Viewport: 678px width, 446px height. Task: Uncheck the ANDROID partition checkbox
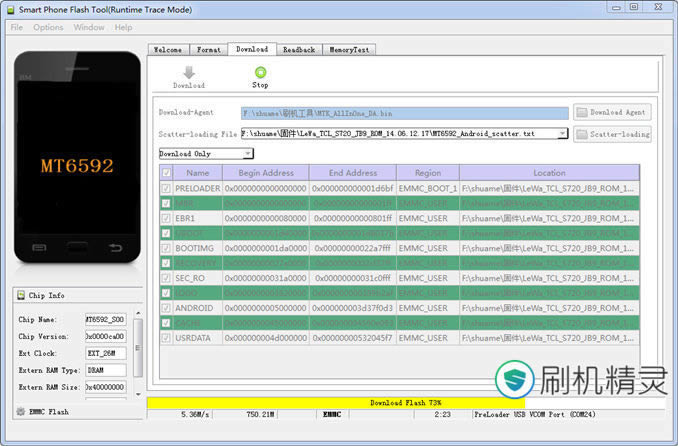[x=166, y=308]
